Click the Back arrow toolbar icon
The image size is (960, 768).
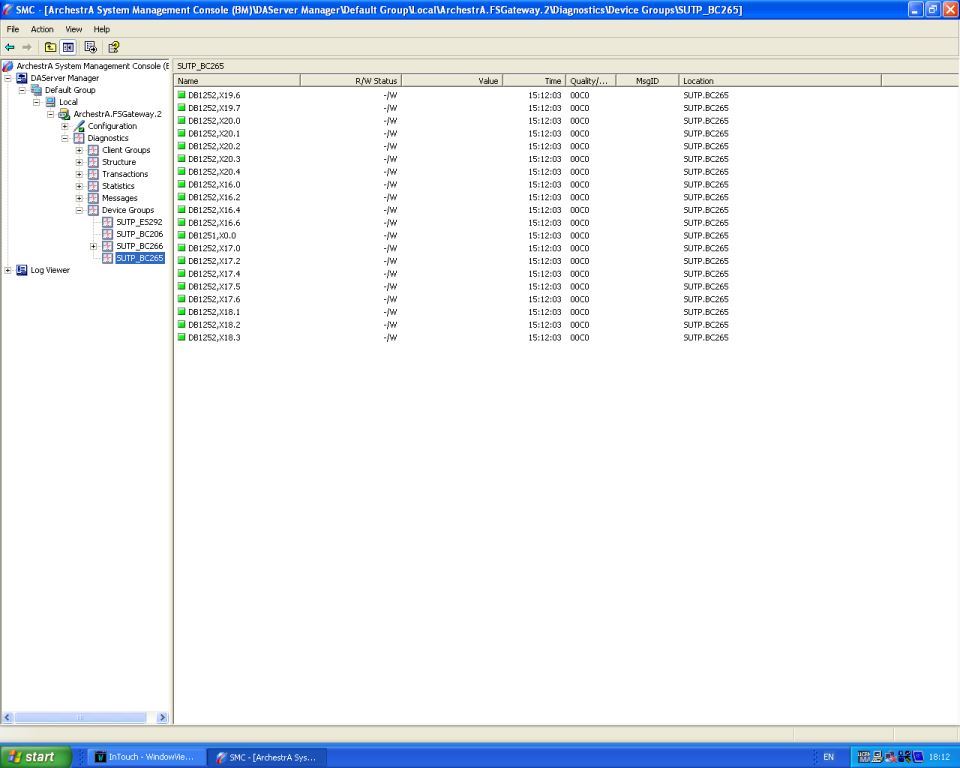click(10, 47)
